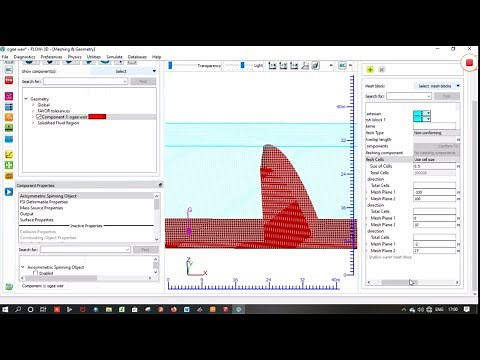Click the second axis-view icon in viewport toolbar

click(283, 66)
